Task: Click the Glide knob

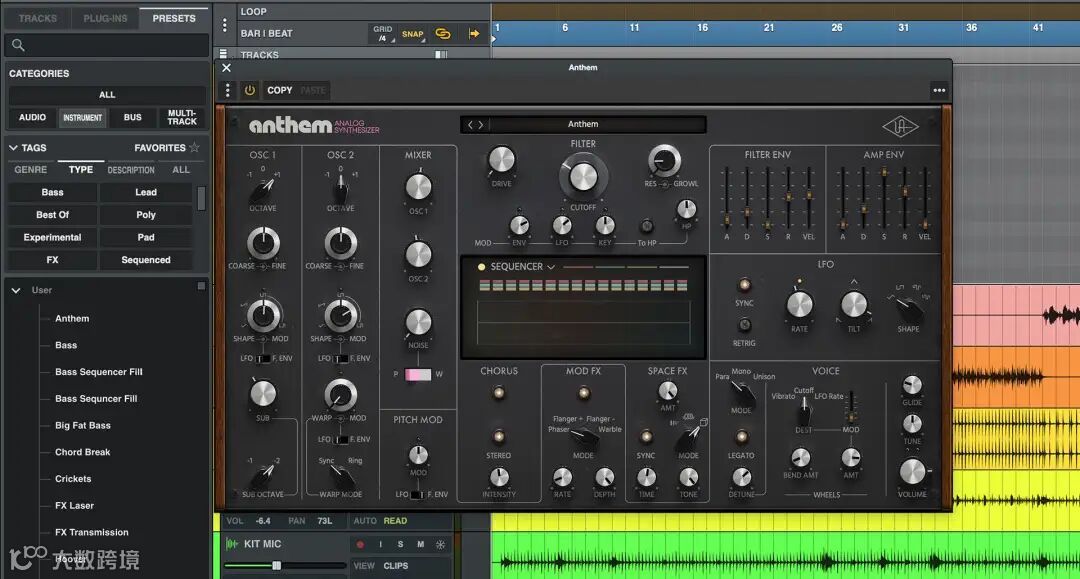Action: 912,384
